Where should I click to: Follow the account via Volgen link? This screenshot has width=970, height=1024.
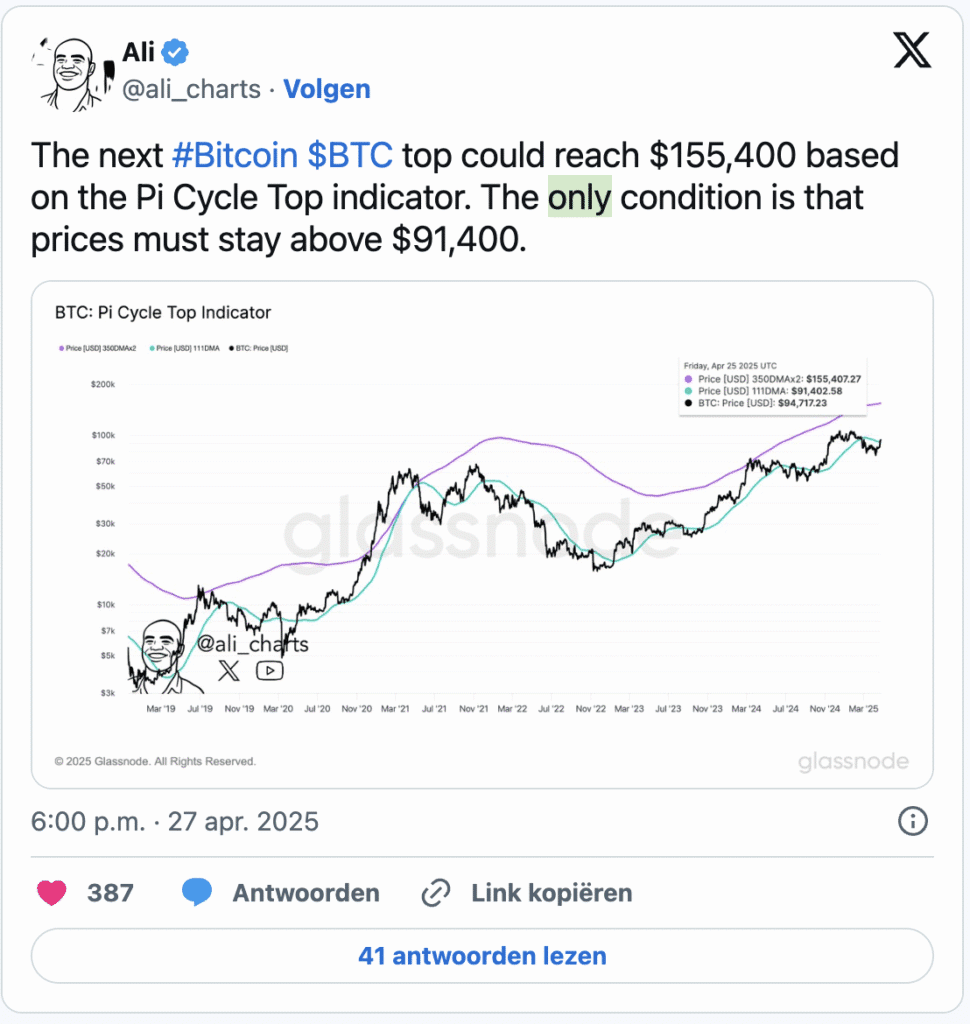pyautogui.click(x=327, y=89)
